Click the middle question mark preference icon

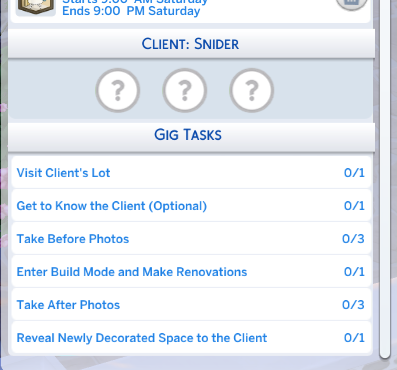(x=184, y=90)
